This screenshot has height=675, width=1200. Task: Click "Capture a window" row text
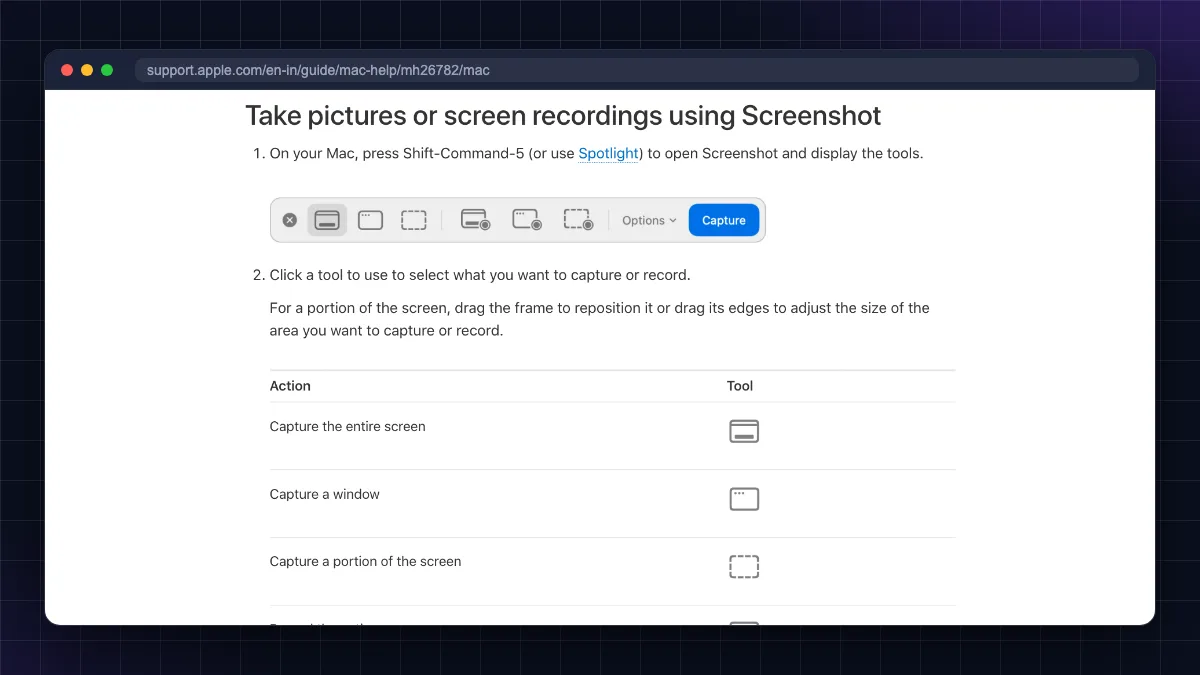(324, 494)
